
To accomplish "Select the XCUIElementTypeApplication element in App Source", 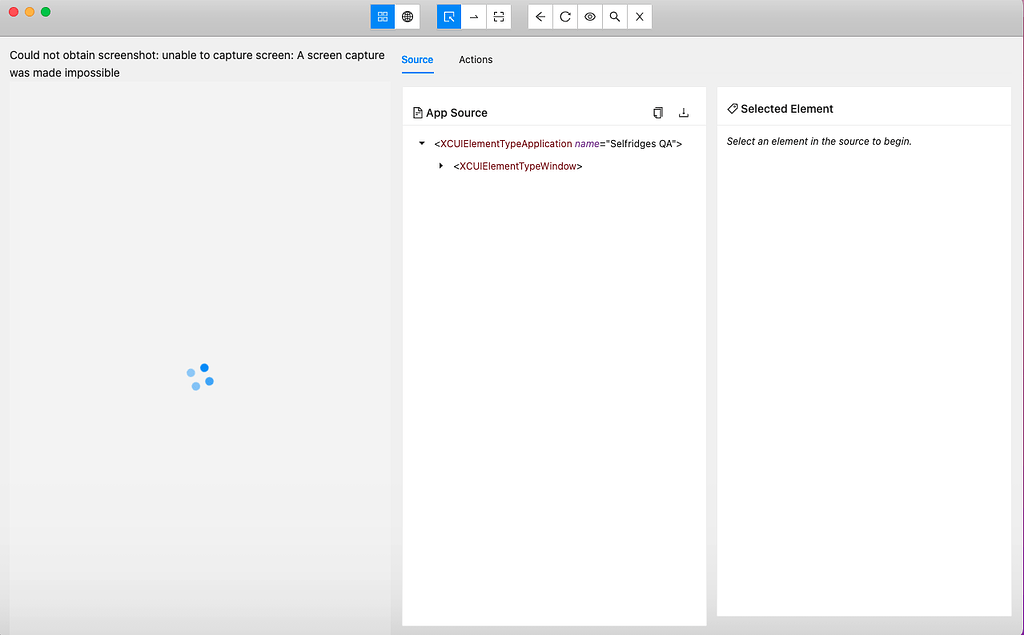I will tap(556, 143).
